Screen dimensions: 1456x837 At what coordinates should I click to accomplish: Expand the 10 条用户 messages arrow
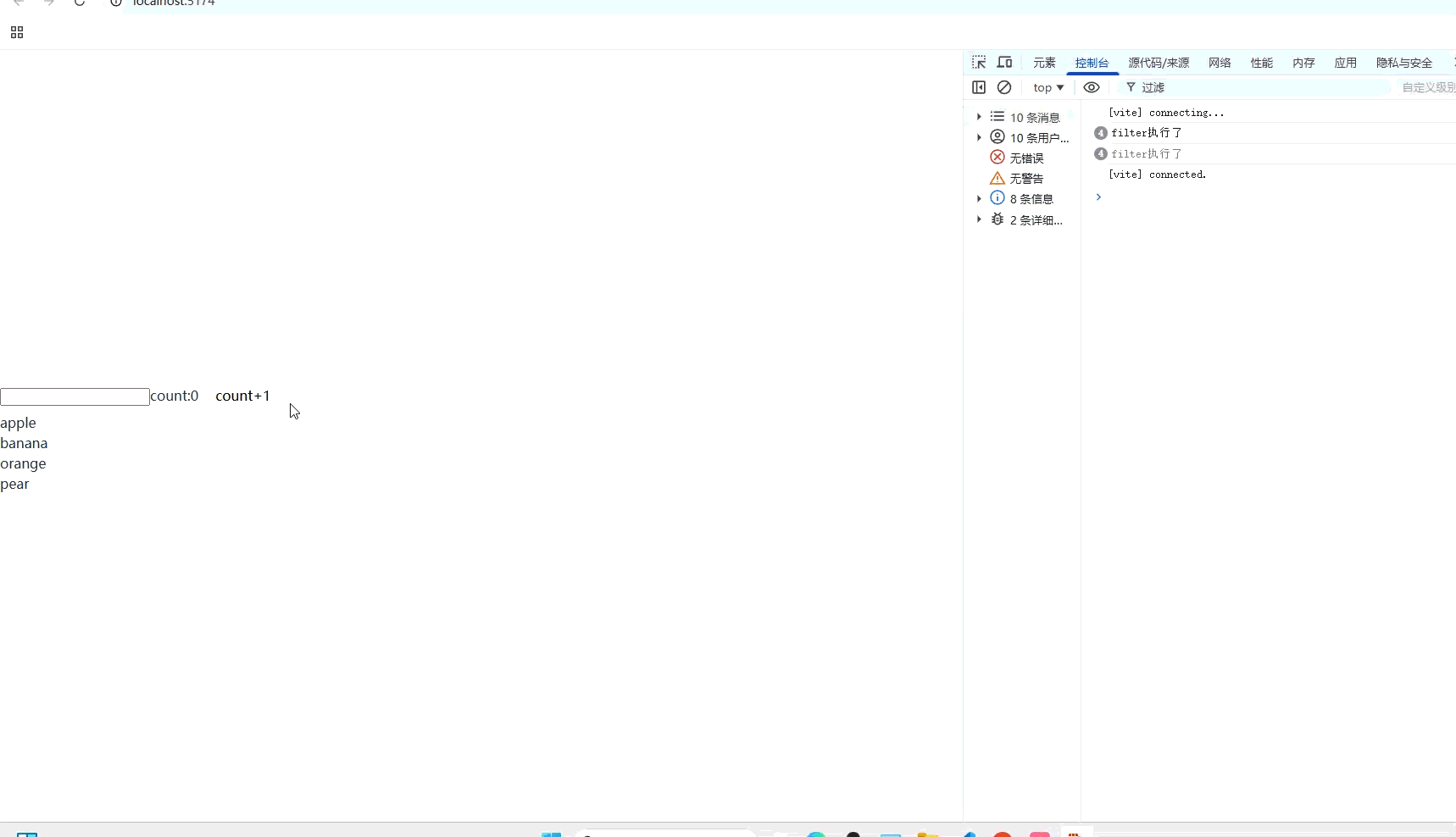[x=979, y=137]
